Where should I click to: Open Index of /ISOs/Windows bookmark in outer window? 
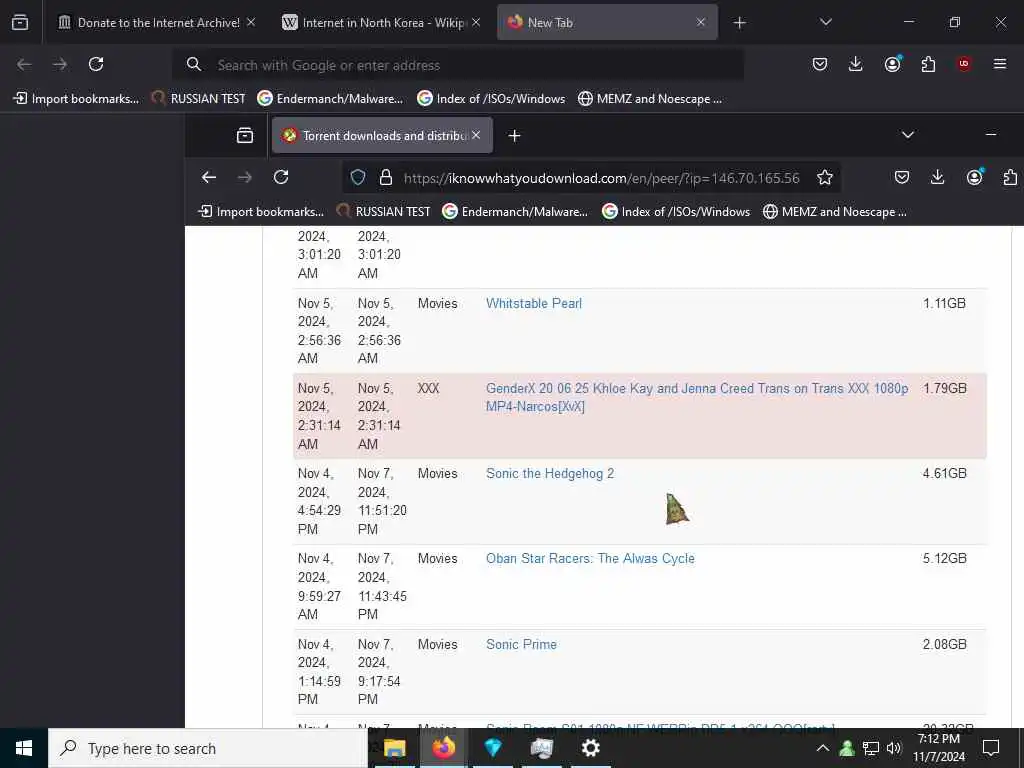491,99
